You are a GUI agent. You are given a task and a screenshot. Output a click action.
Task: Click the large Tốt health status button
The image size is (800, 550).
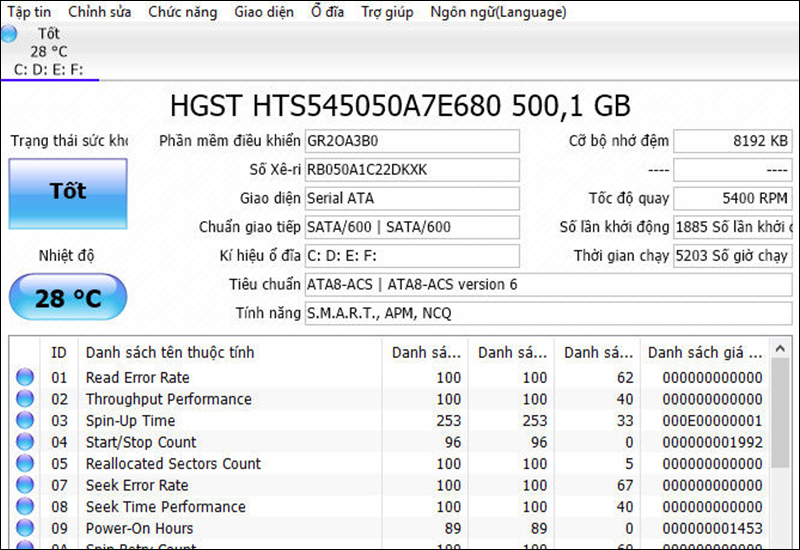point(68,193)
